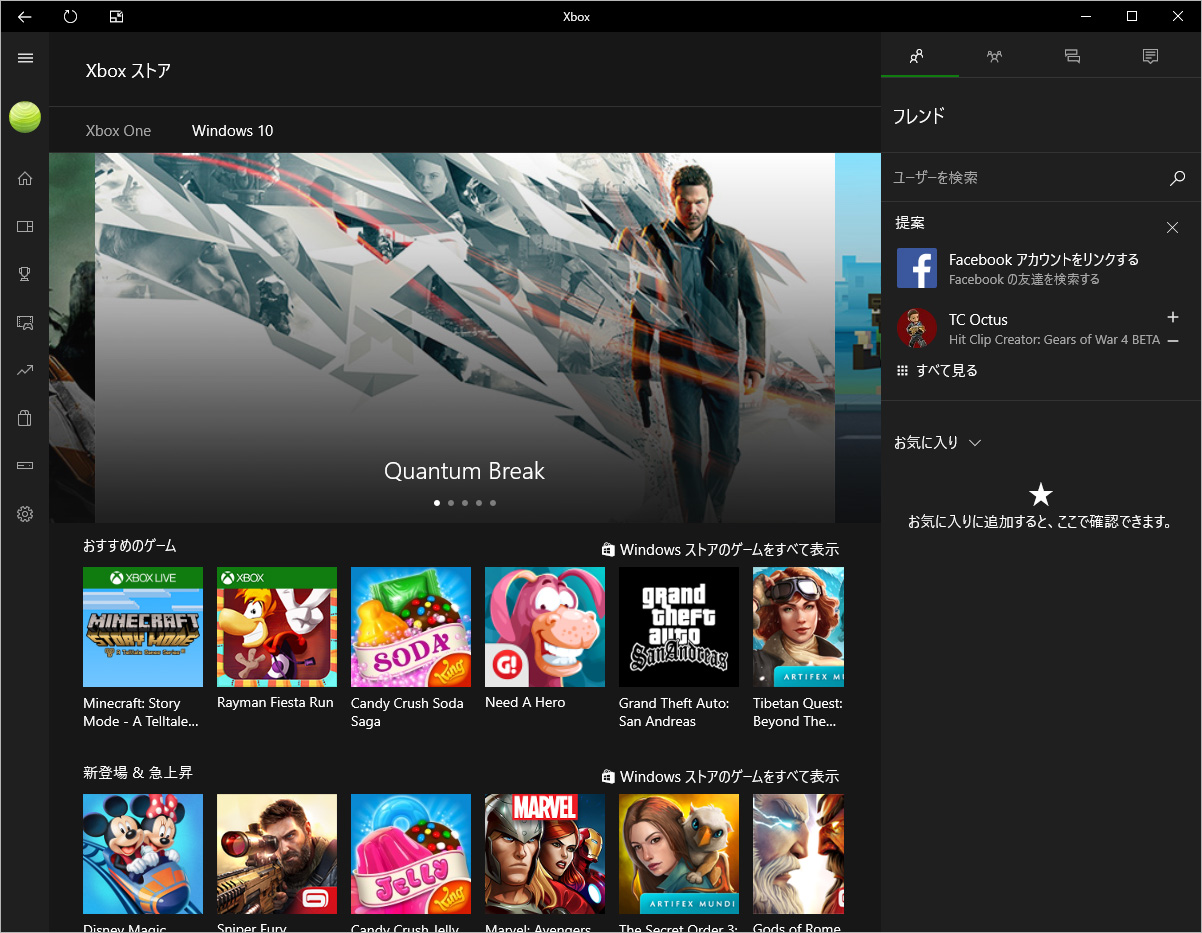The height and width of the screenshot is (933, 1202).
Task: Click すべて見る in suggestions
Action: coord(937,371)
